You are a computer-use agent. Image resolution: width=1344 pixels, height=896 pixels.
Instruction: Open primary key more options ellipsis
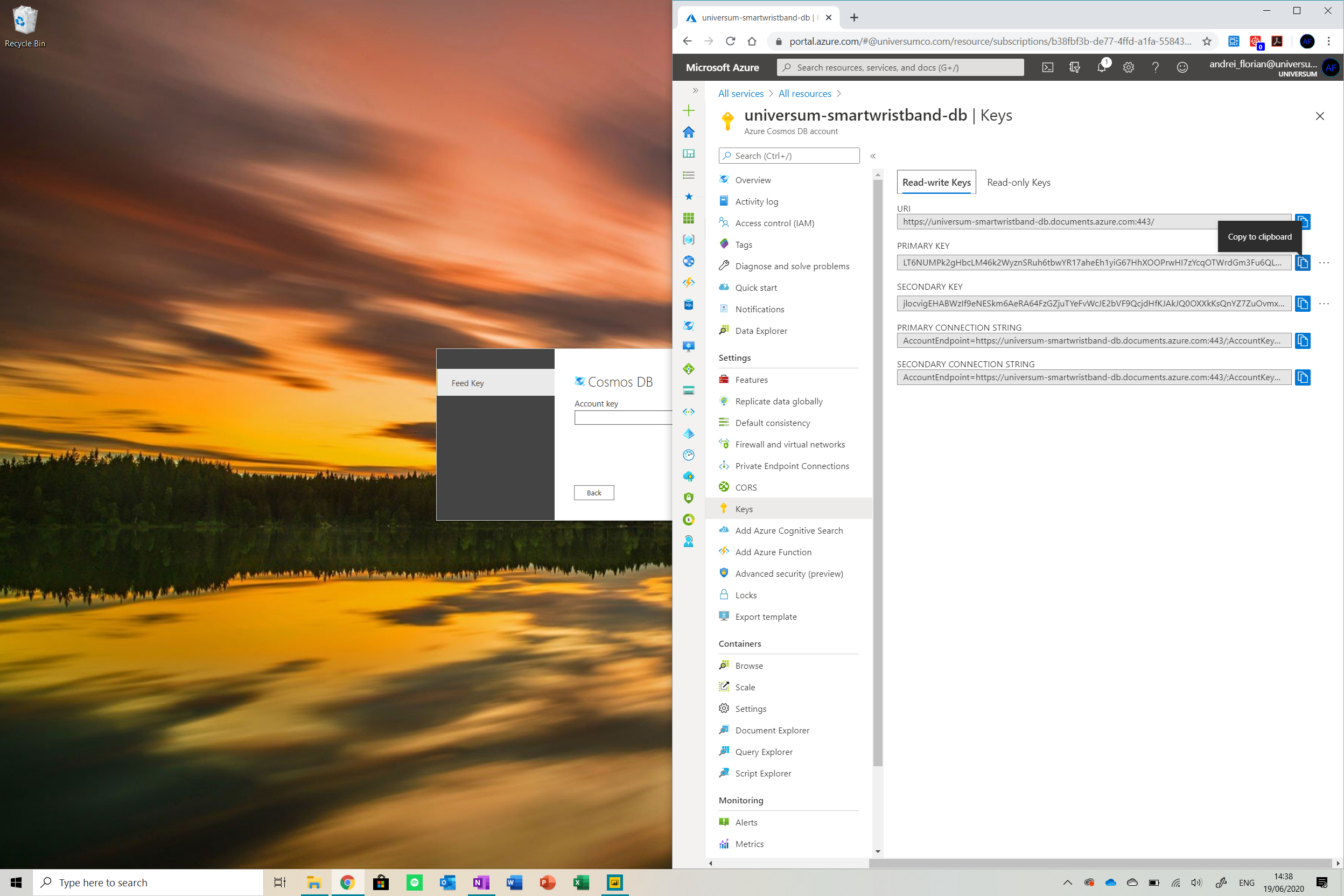(1324, 262)
